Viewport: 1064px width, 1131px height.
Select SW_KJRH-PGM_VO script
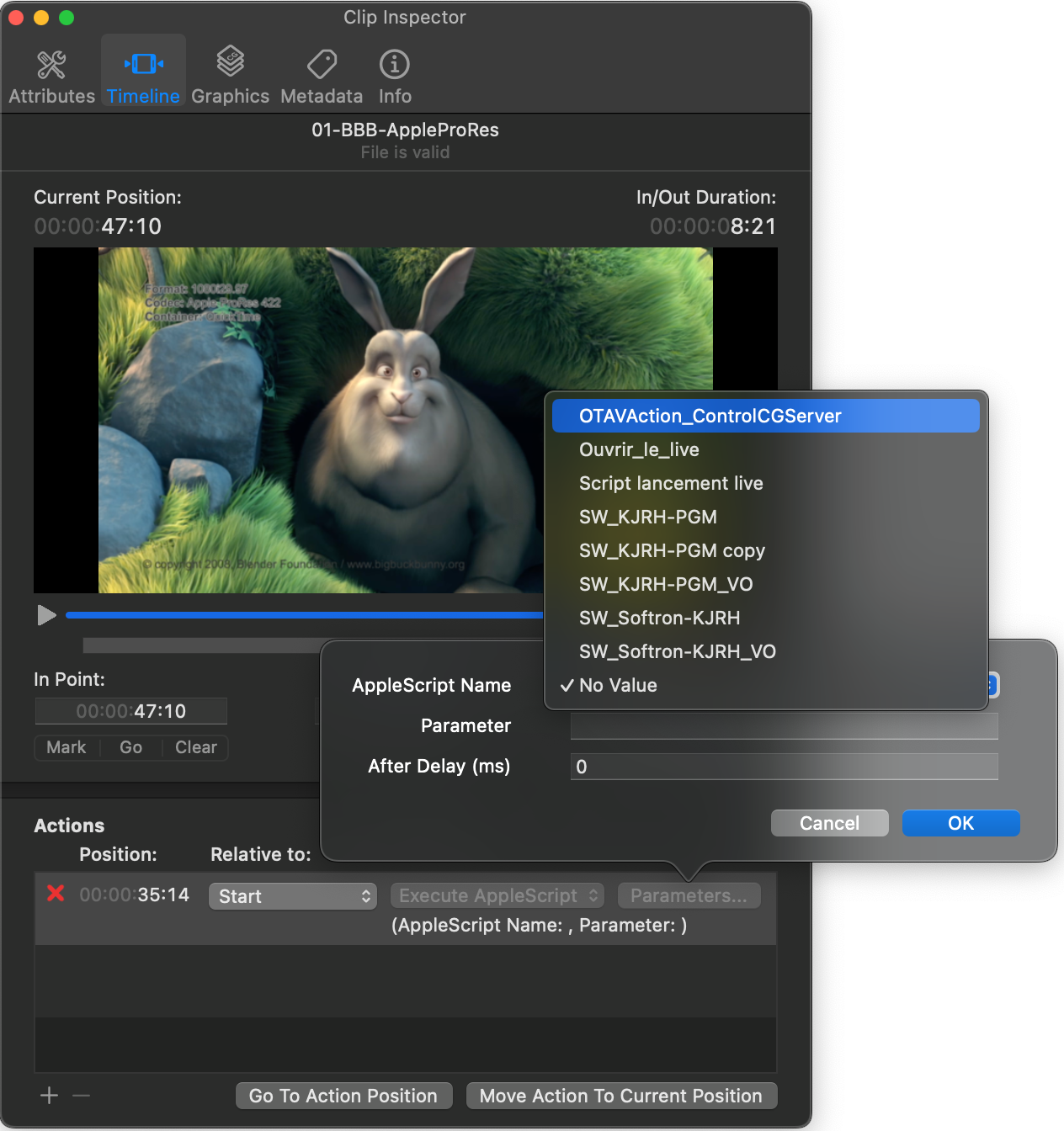tap(765, 584)
